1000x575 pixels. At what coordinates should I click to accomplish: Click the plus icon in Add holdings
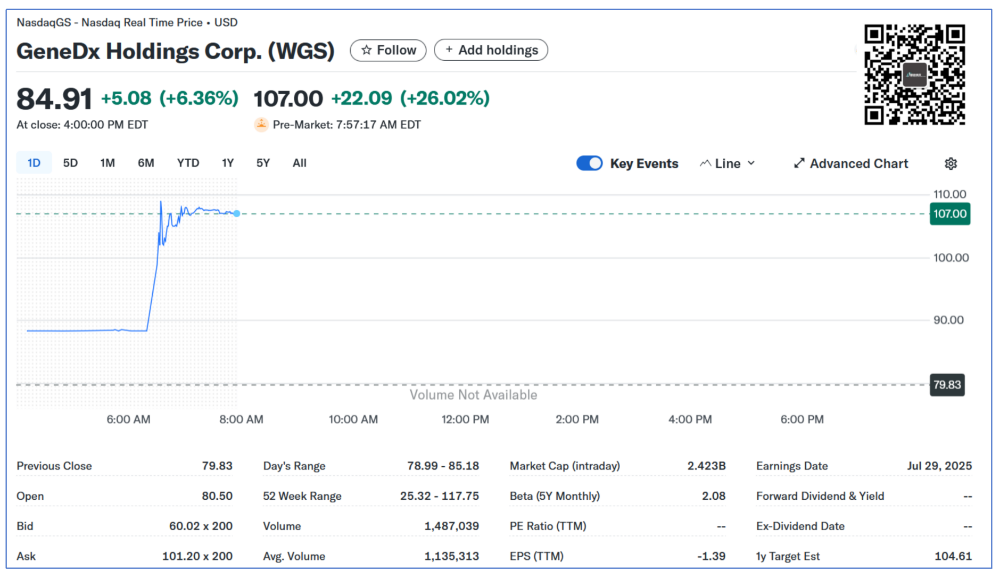pos(449,50)
